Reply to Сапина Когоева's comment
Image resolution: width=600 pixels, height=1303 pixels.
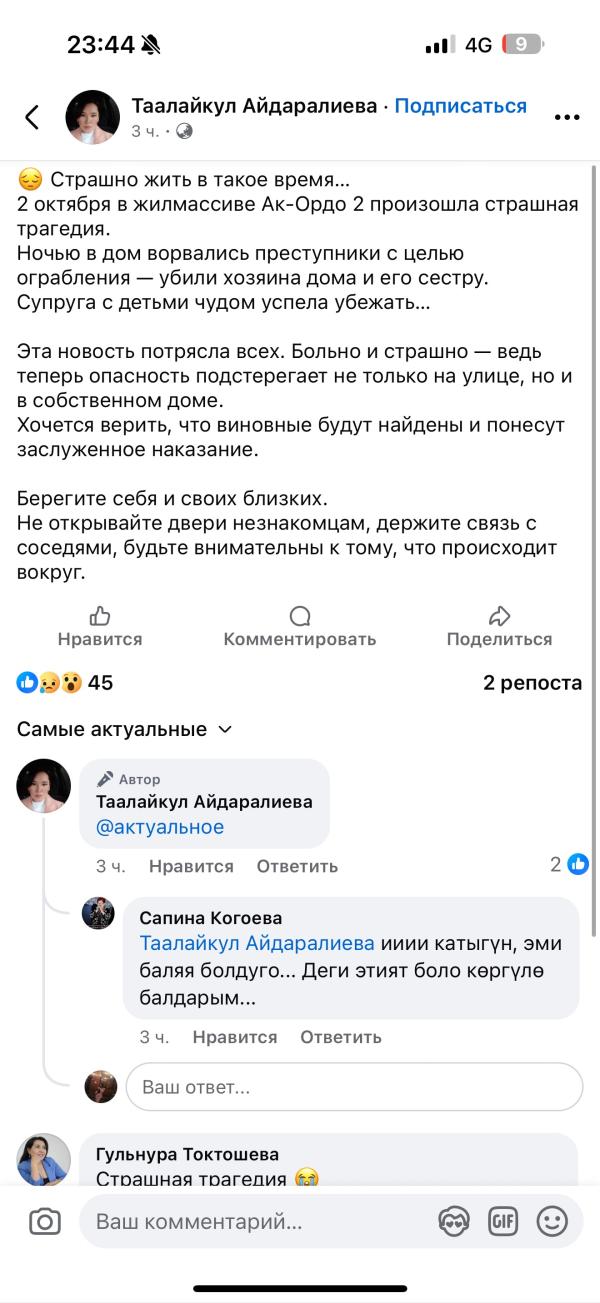(x=341, y=1037)
